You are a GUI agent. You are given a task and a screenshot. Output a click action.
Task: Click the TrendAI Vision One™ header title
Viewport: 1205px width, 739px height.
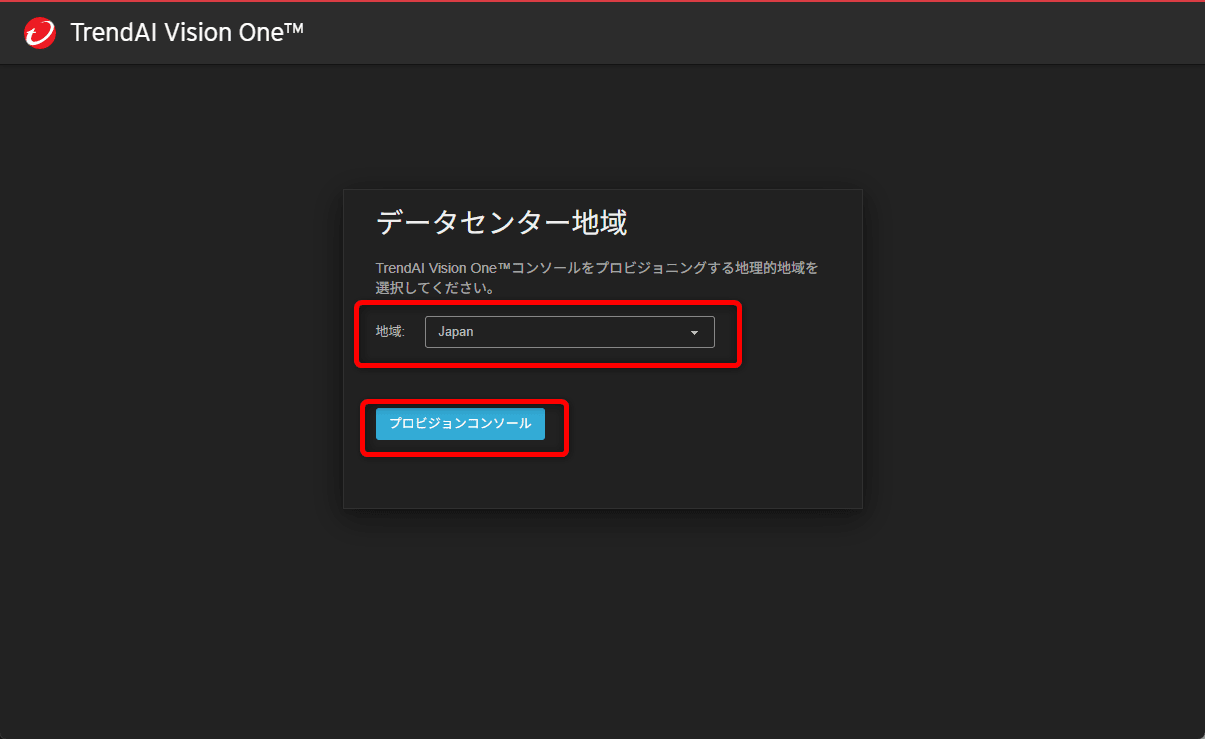tap(187, 33)
